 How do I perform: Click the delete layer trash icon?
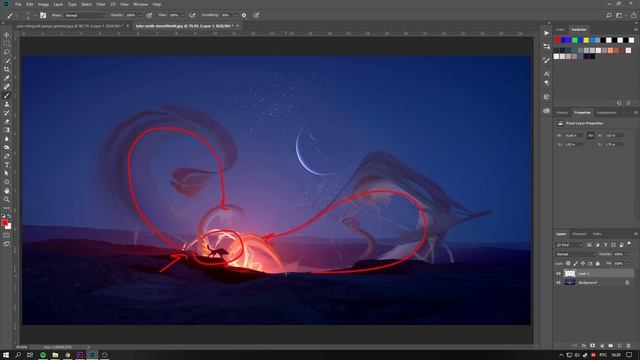[x=629, y=346]
